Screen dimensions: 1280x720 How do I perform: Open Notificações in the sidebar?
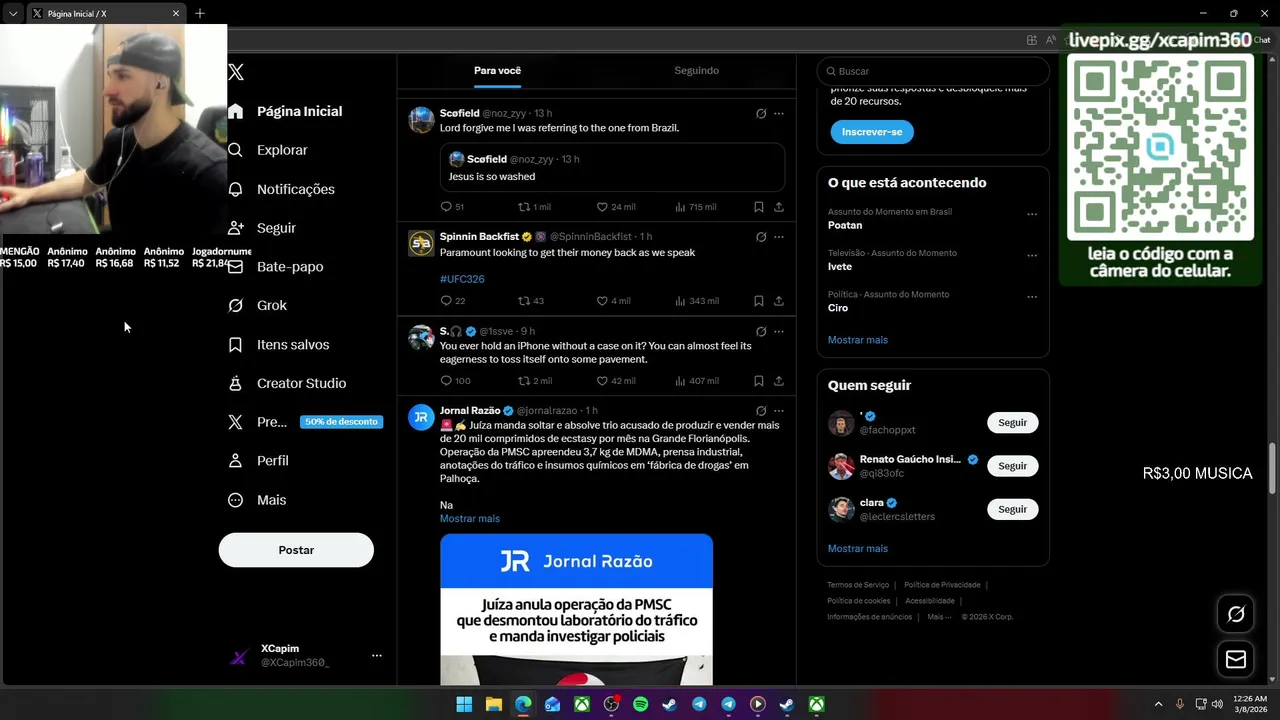click(x=281, y=189)
